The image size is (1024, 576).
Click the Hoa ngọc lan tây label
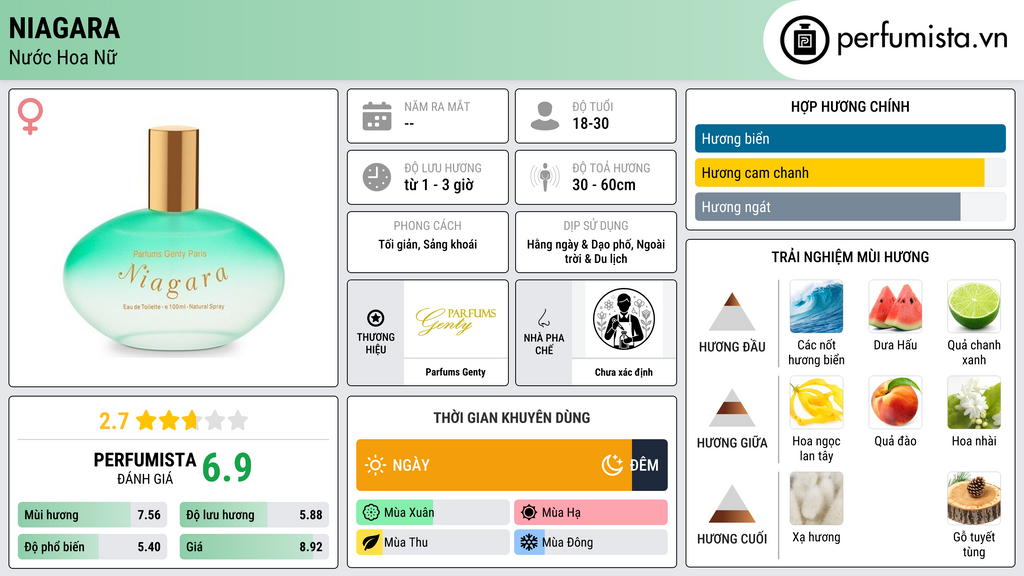pyautogui.click(x=816, y=449)
